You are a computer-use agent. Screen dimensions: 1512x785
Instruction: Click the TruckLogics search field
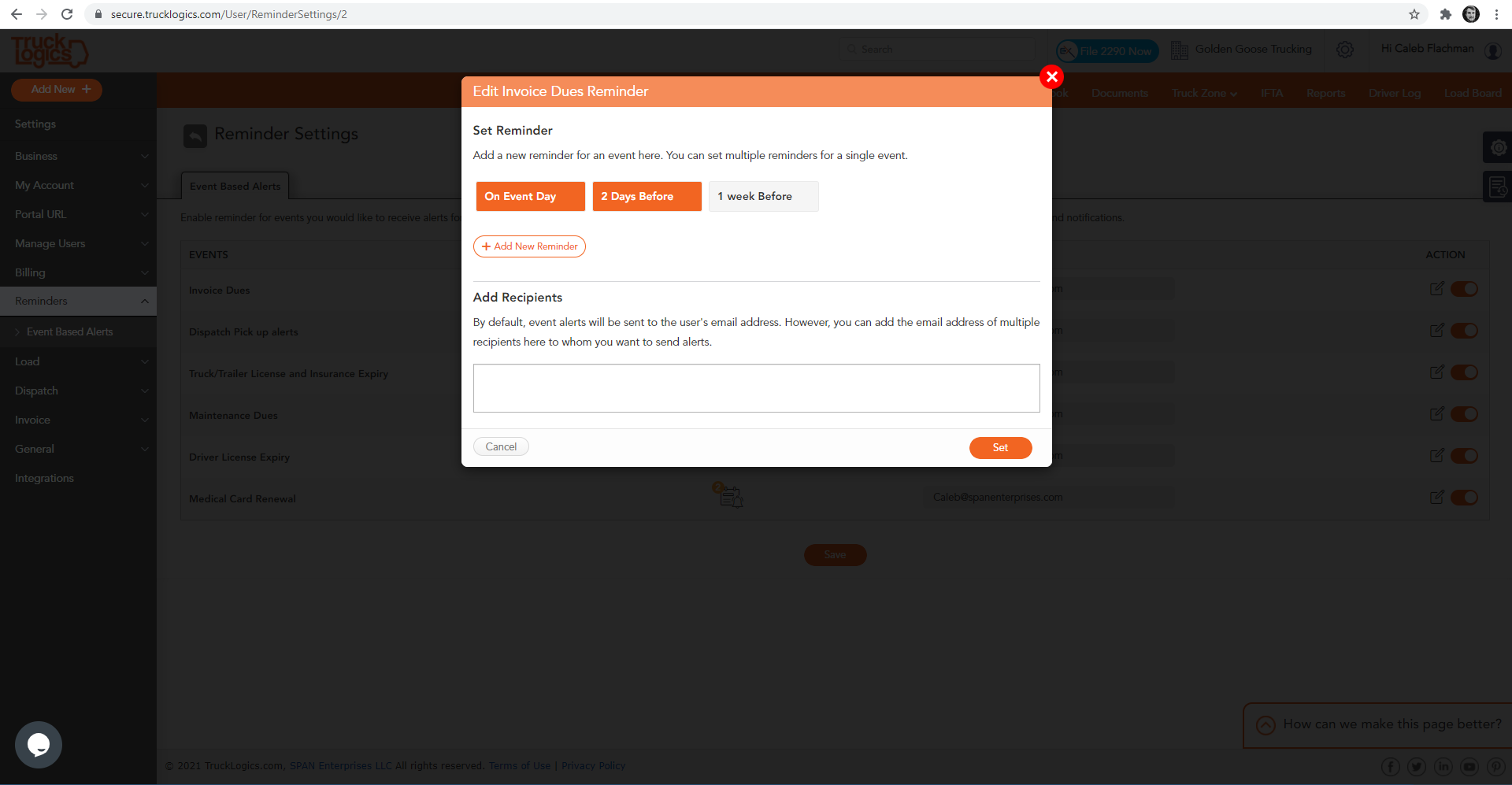(x=937, y=50)
